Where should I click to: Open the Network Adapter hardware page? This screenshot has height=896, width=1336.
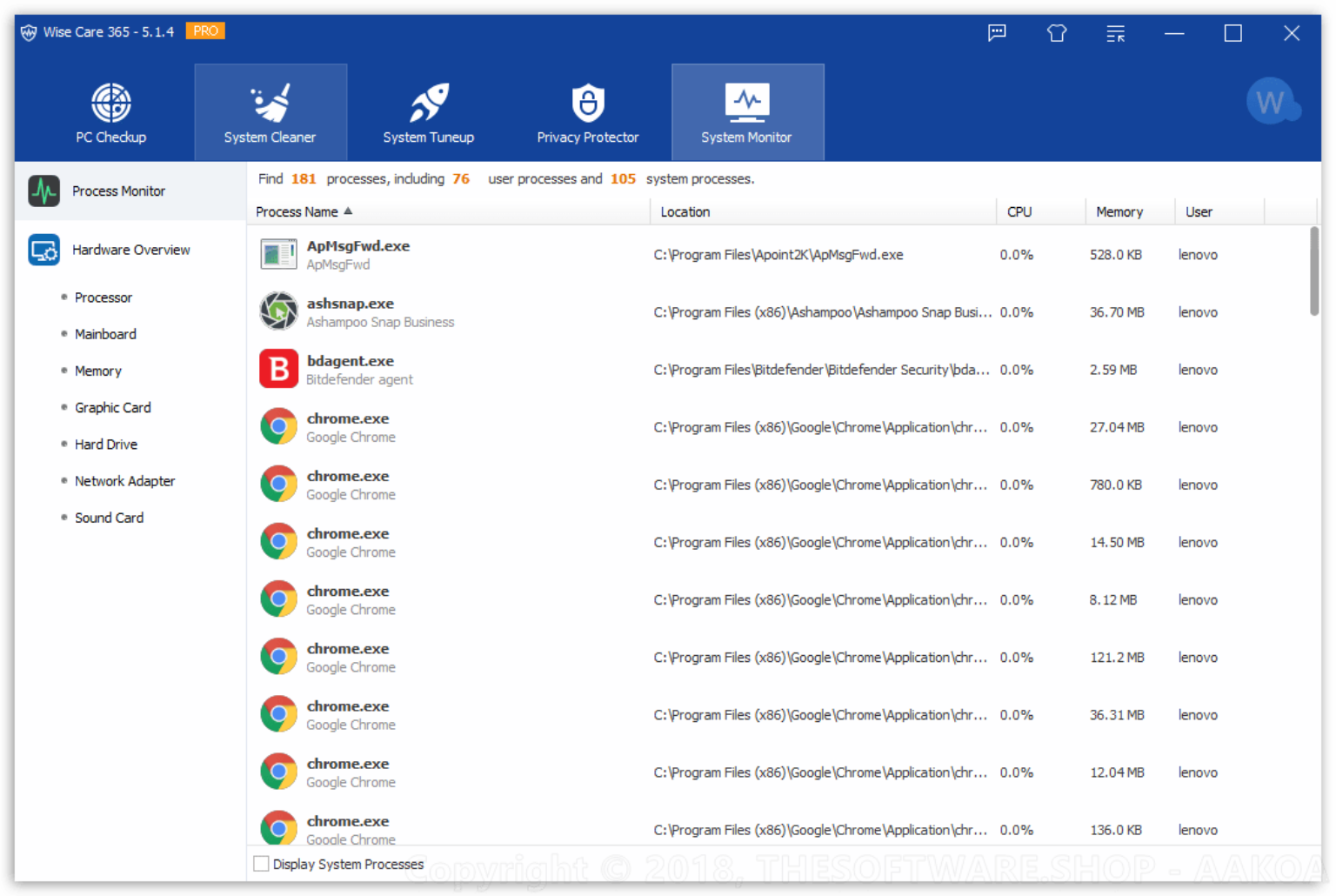pos(125,480)
